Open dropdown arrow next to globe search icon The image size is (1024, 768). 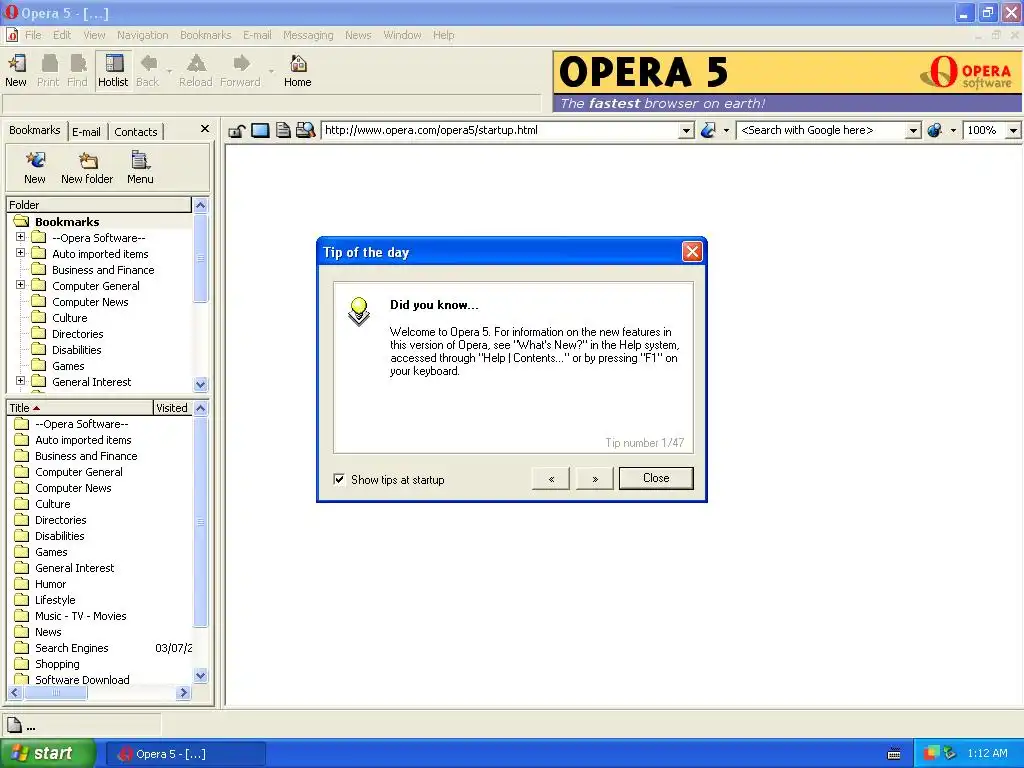(x=953, y=131)
